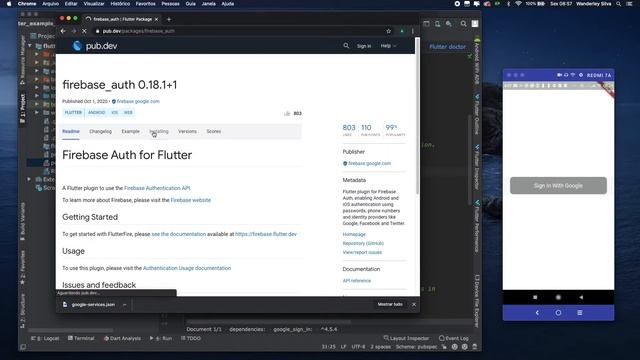640x360 pixels.
Task: Open Firebase Authentication API link
Action: click(157, 188)
